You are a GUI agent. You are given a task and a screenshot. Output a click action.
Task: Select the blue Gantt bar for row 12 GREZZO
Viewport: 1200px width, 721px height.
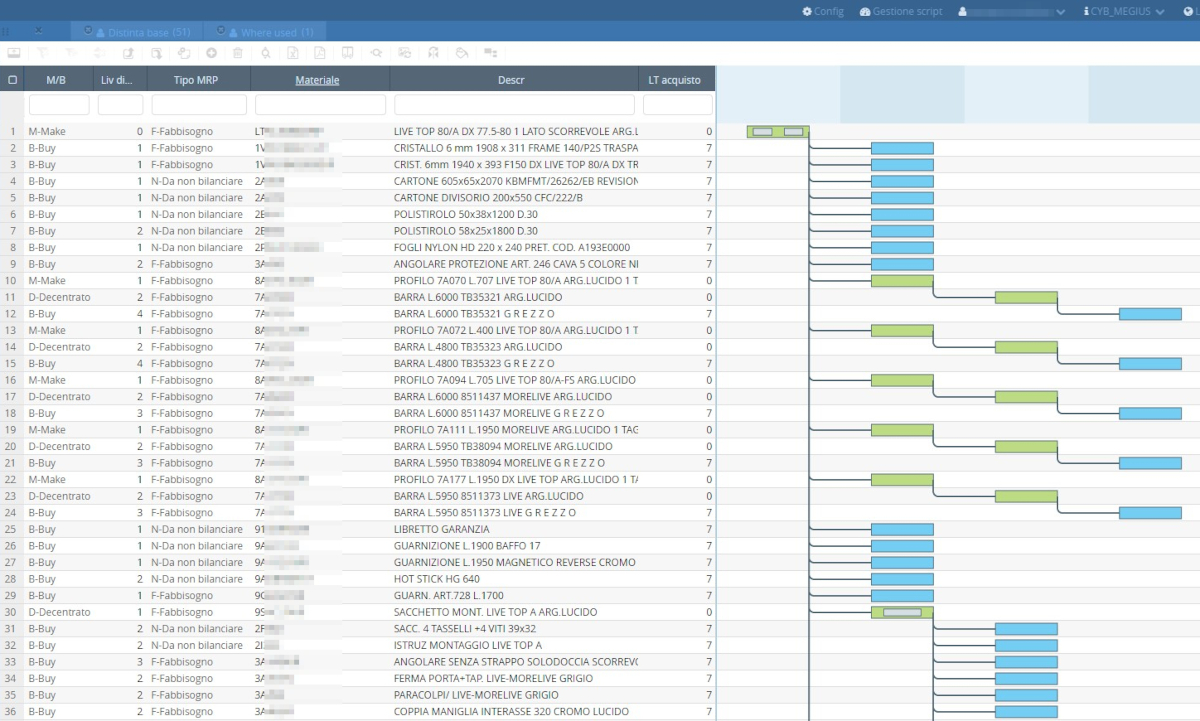point(1150,314)
